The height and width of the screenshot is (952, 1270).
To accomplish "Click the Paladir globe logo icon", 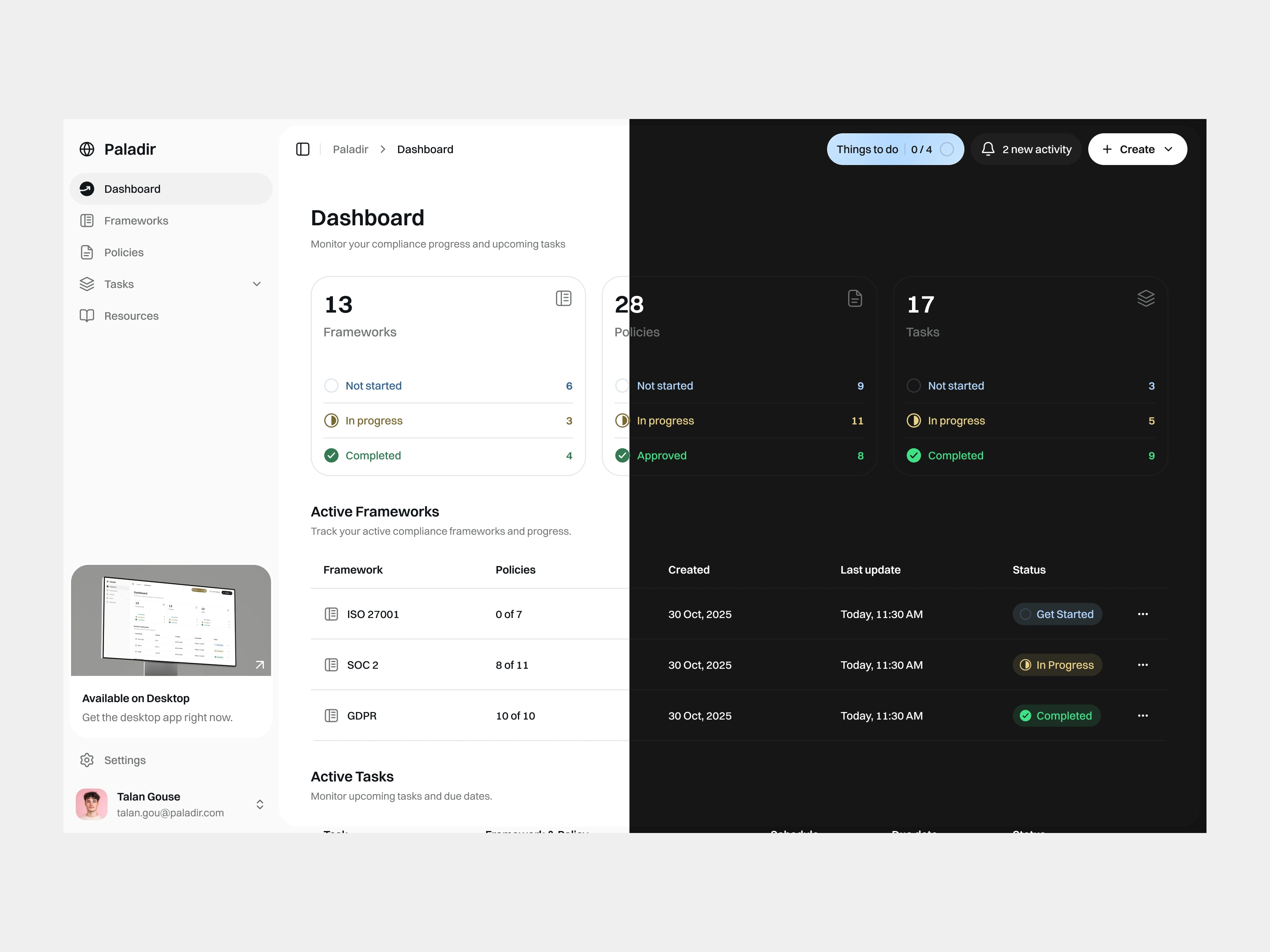I will click(x=87, y=149).
